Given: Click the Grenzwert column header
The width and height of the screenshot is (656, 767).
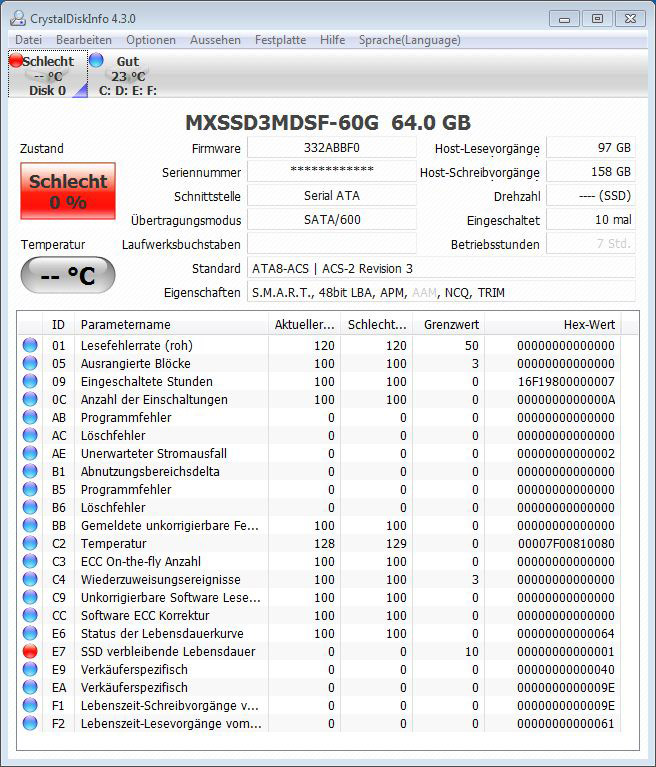Looking at the screenshot, I should tap(449, 324).
